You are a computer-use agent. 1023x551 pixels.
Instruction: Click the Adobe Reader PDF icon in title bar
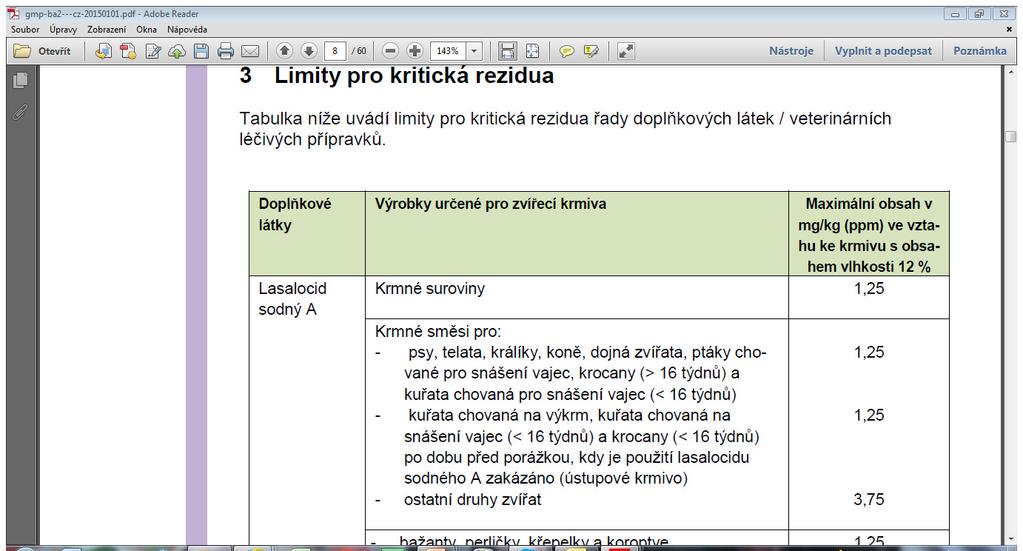14,14
